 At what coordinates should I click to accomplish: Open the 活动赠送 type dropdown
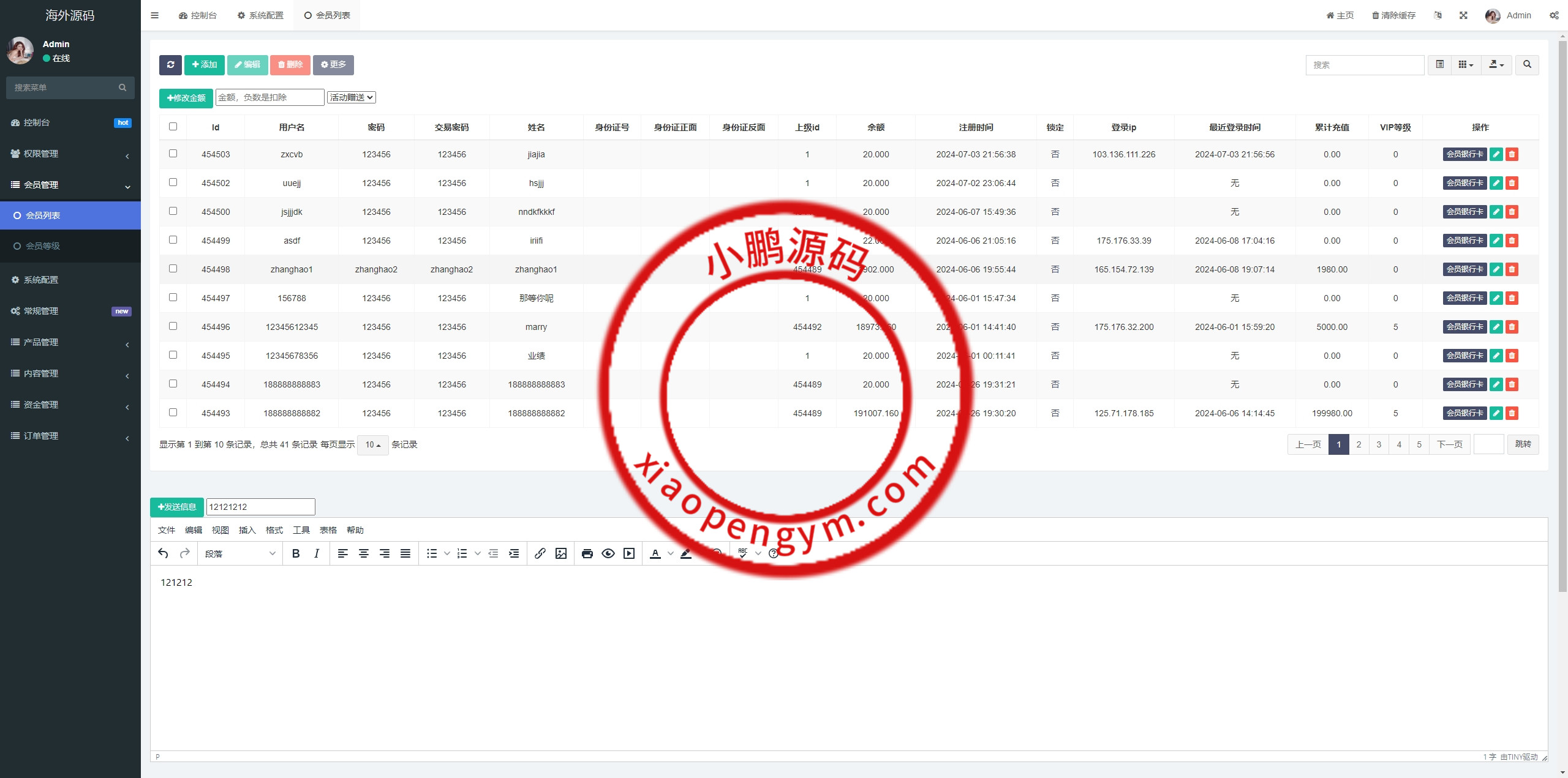pyautogui.click(x=352, y=97)
